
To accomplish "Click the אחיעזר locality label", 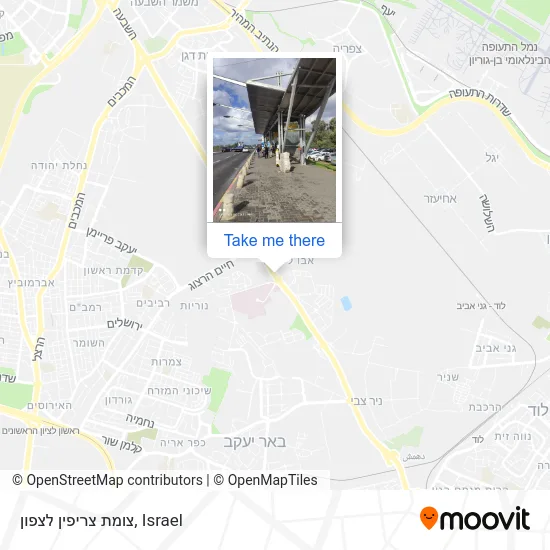I will tap(440, 199).
